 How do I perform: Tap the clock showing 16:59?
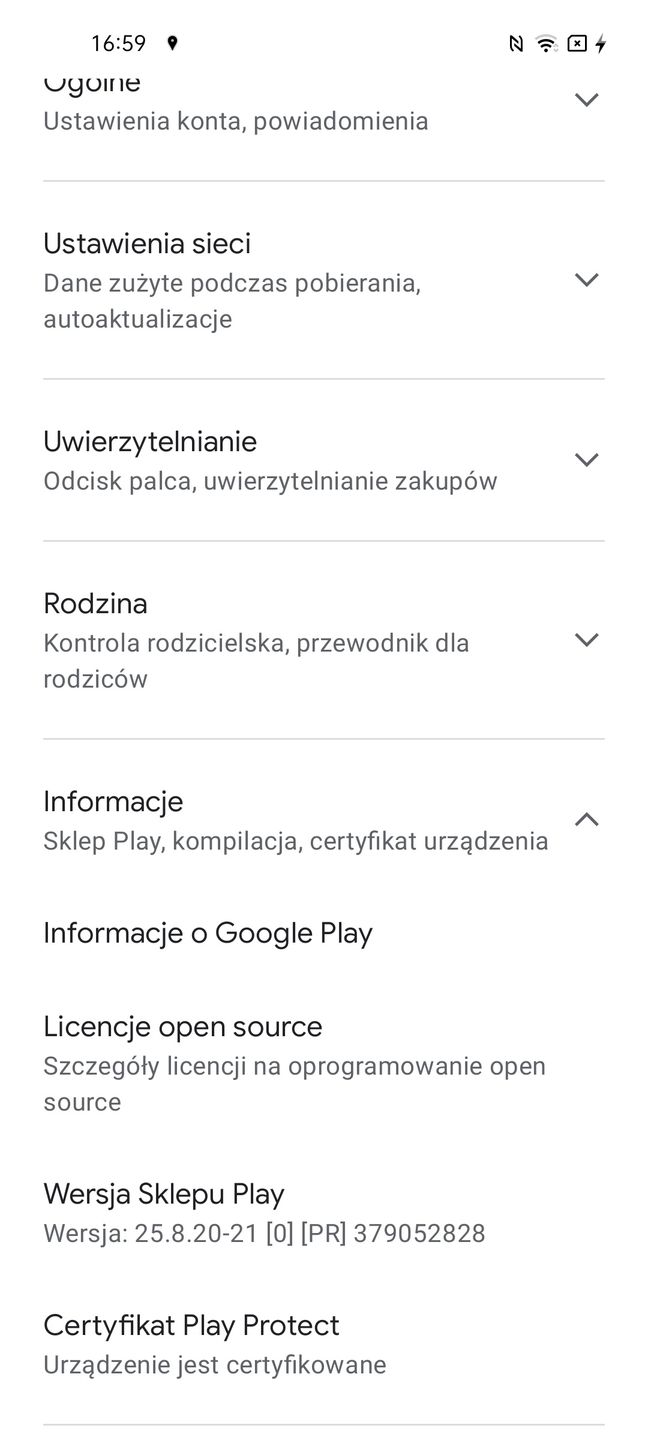[119, 43]
